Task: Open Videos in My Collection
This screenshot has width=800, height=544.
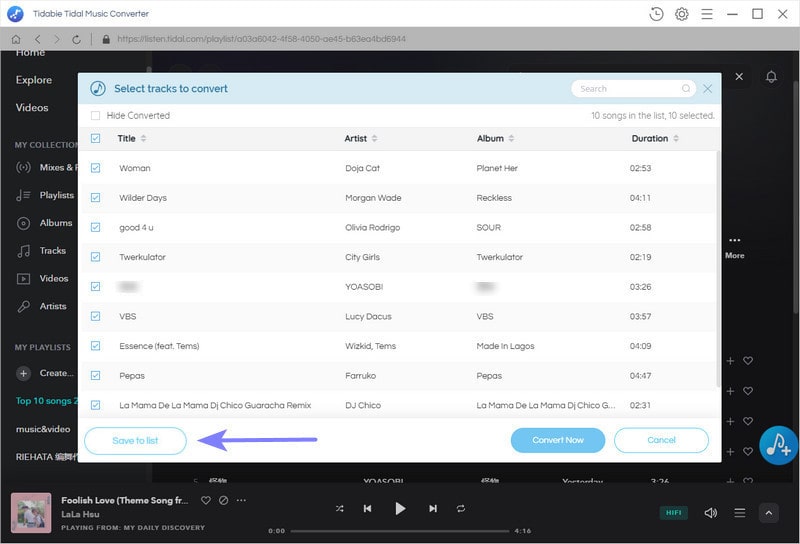Action: coord(42,278)
